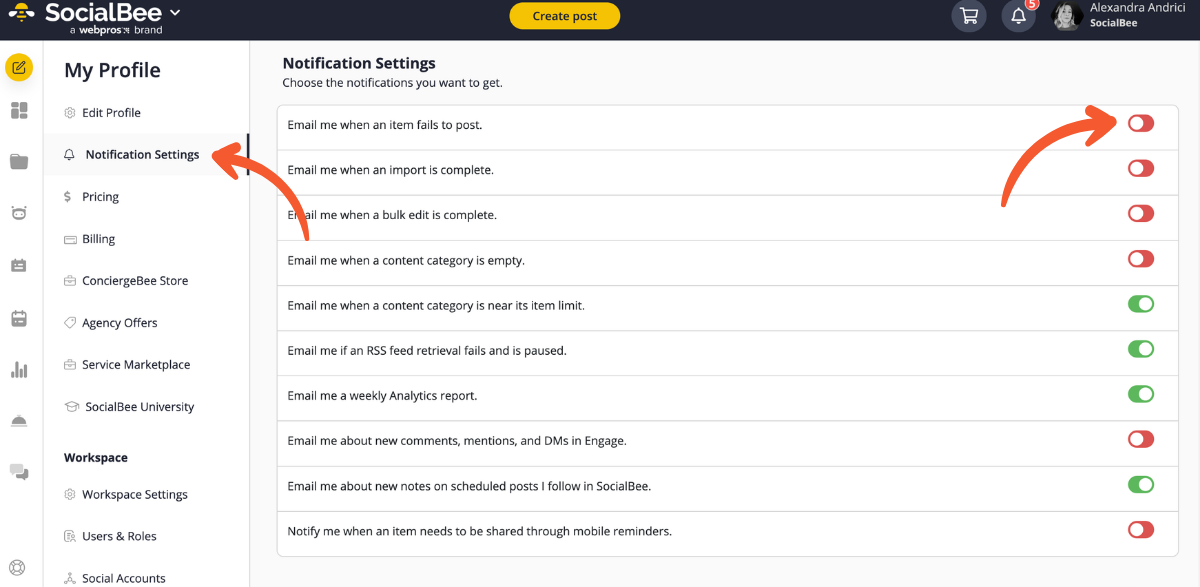Select Edit Profile in My Profile menu
This screenshot has height=587, width=1200.
point(111,113)
